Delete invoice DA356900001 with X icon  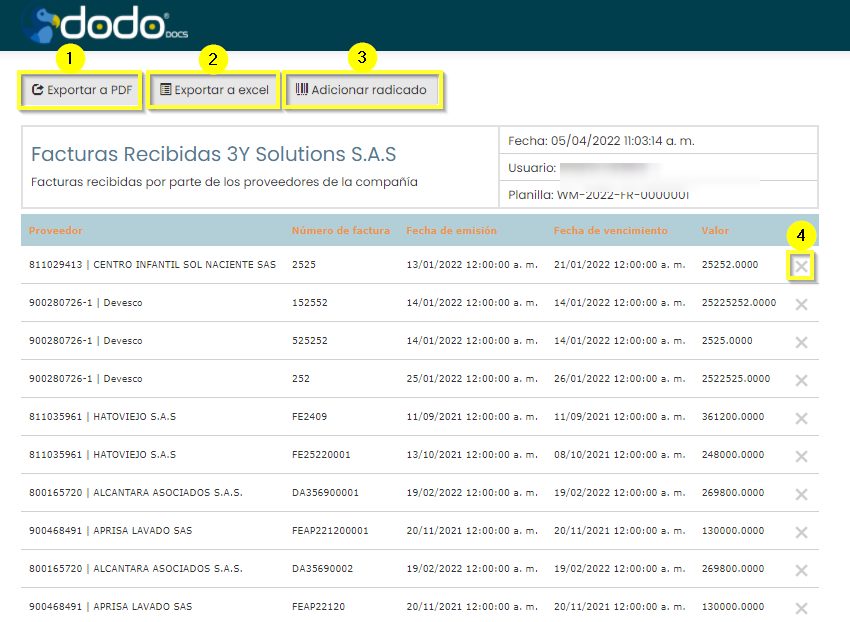(x=801, y=494)
